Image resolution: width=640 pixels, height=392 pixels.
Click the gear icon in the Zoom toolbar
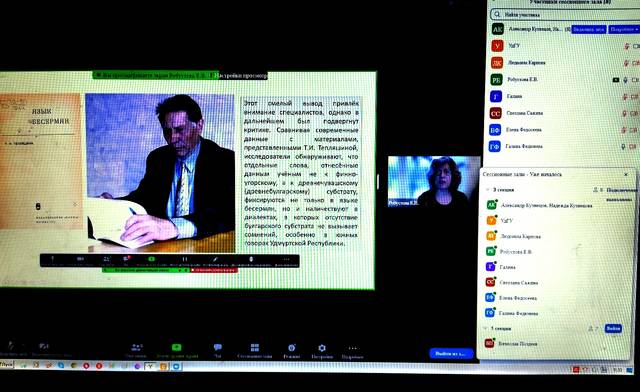[x=322, y=348]
